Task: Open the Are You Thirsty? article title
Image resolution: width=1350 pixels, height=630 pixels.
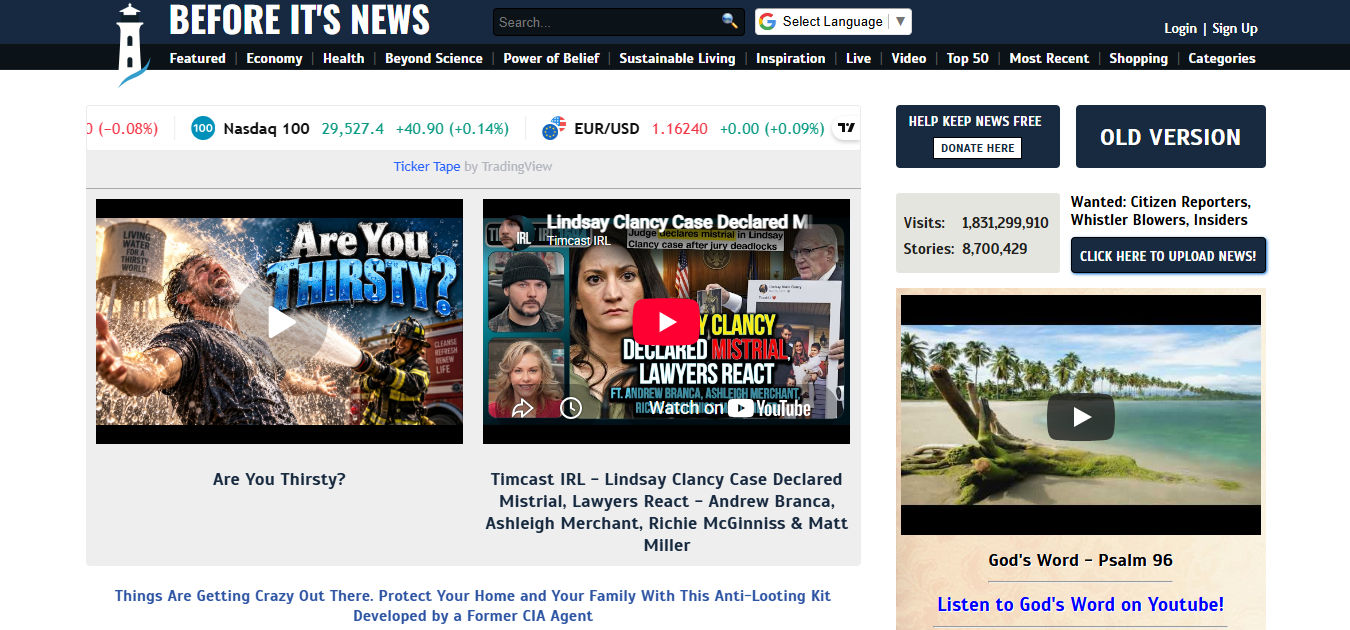Action: coord(279,479)
